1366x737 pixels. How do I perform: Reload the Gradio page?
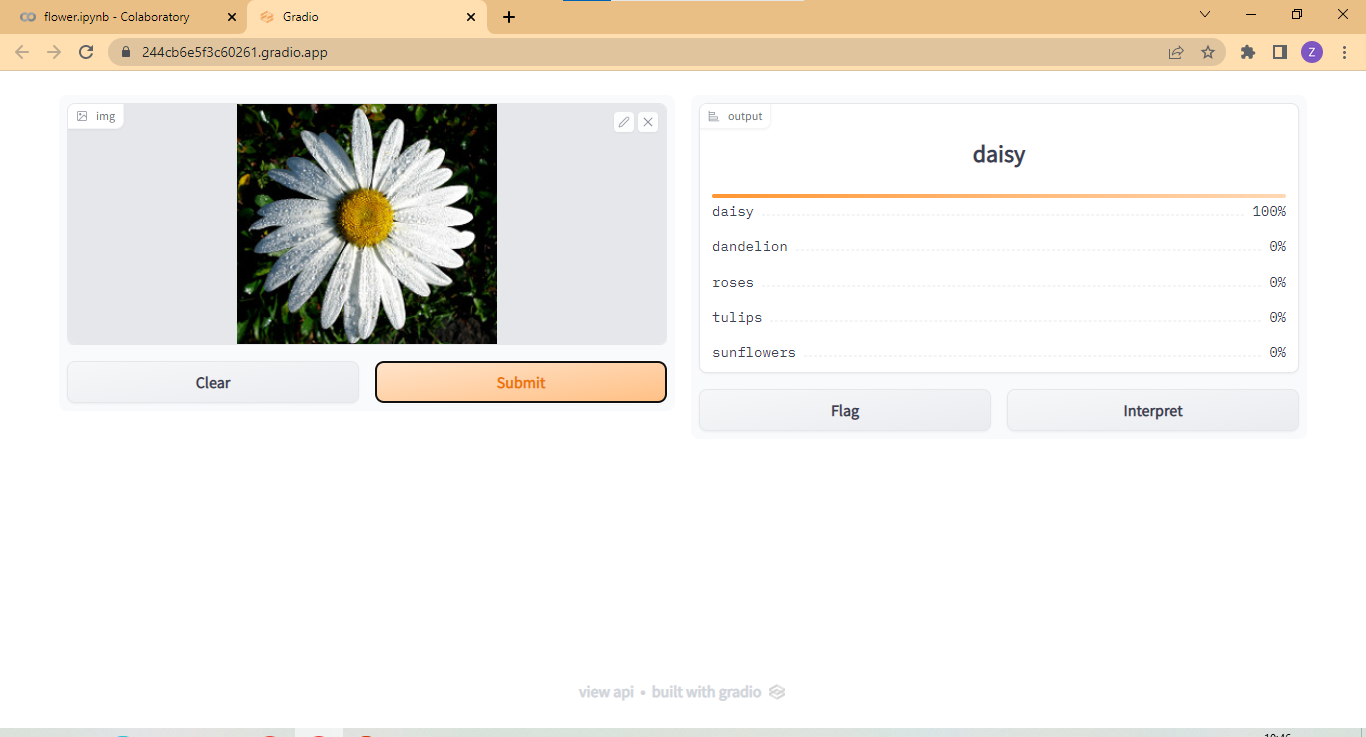[85, 52]
